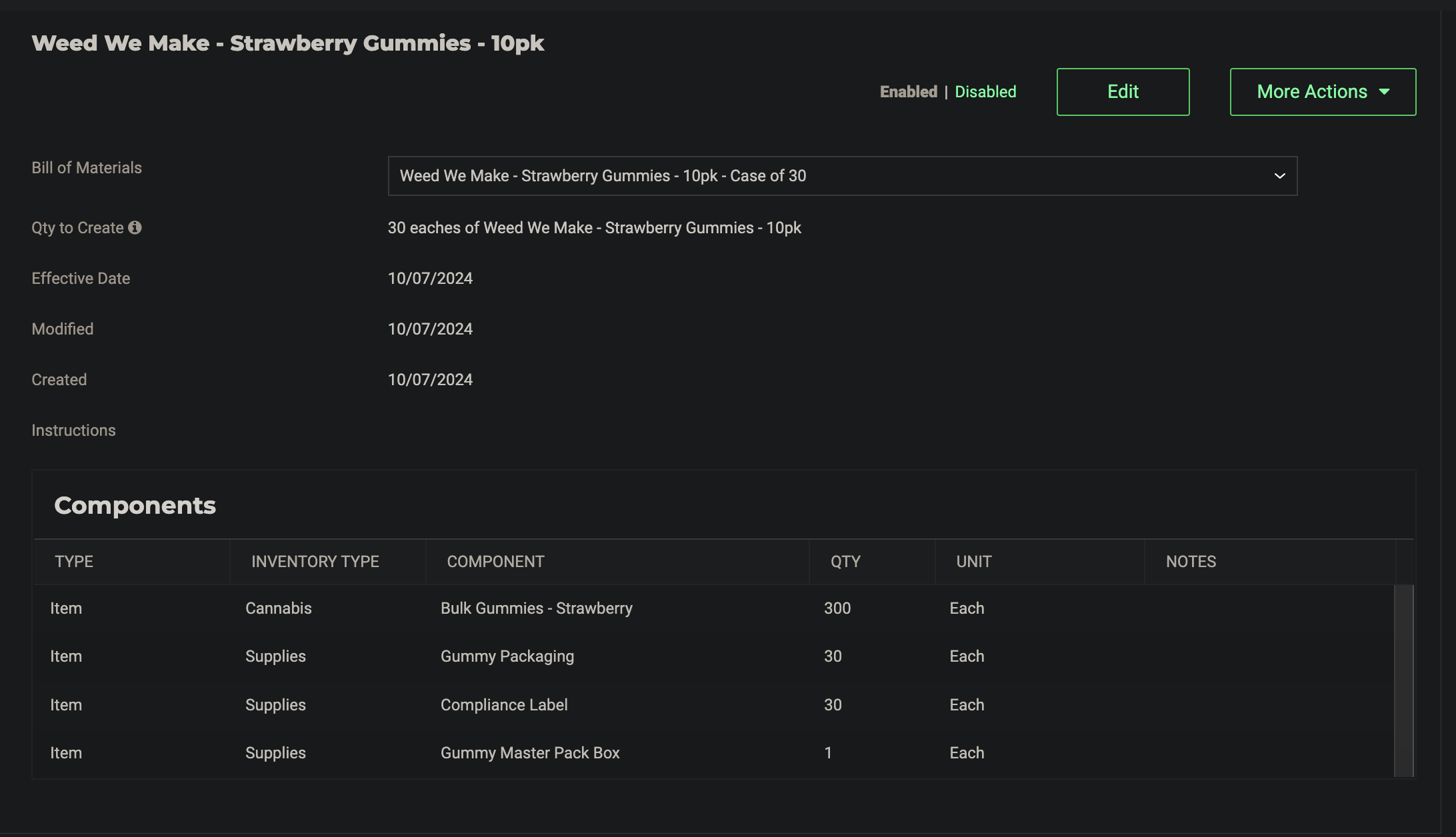Select the Bulk Gummies - Strawberry component
The height and width of the screenshot is (837, 1456).
(x=536, y=608)
